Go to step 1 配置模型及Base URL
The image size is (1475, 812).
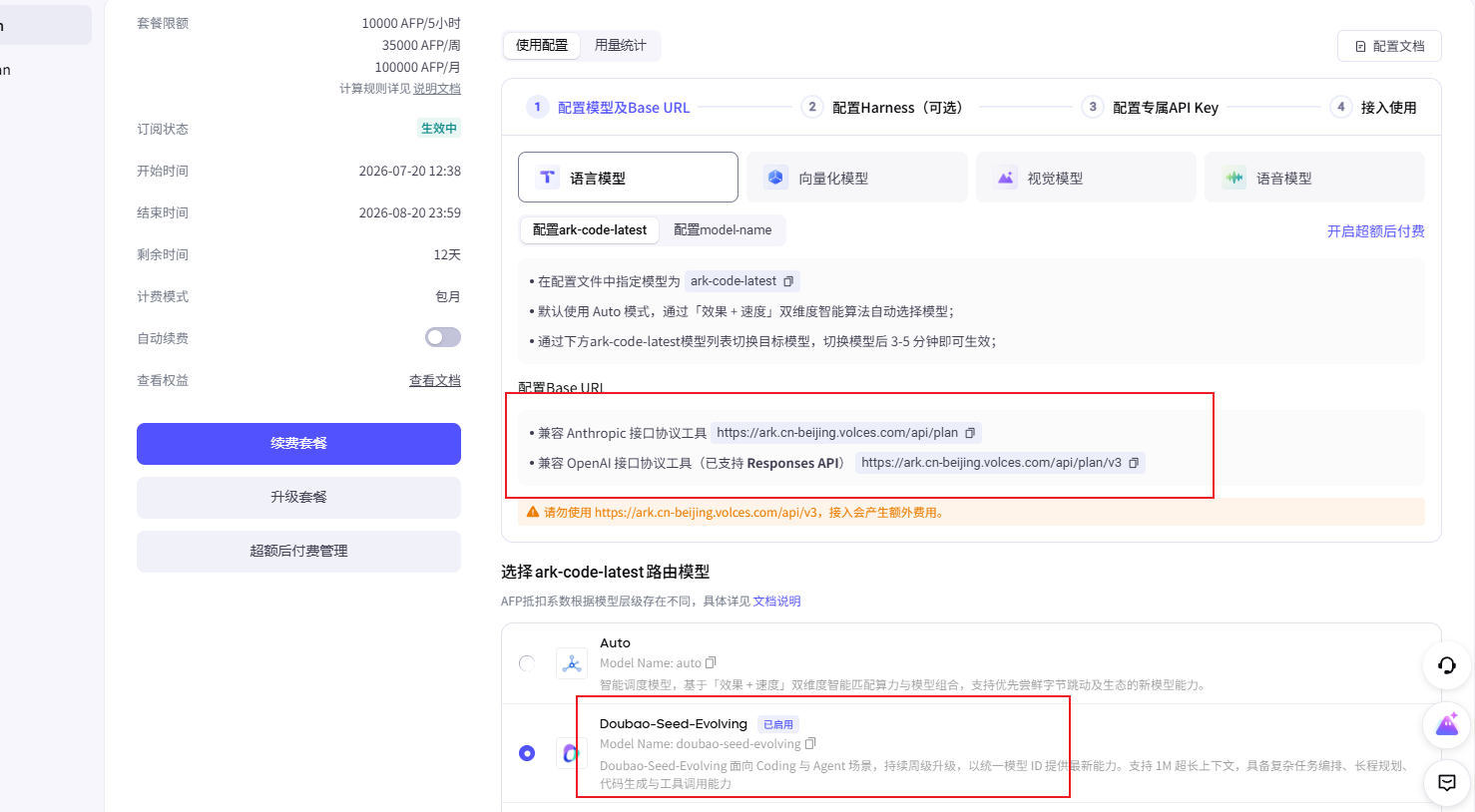click(609, 107)
